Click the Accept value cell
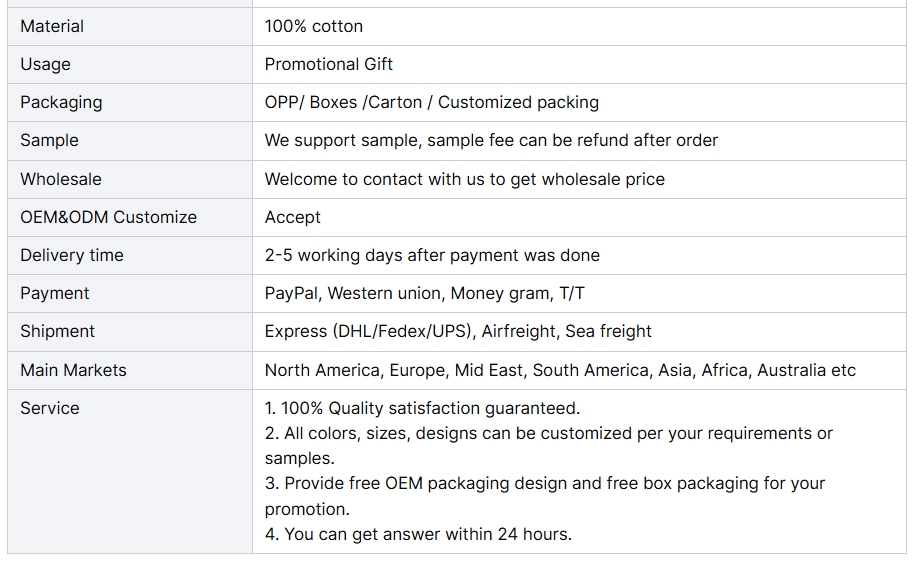 579,217
